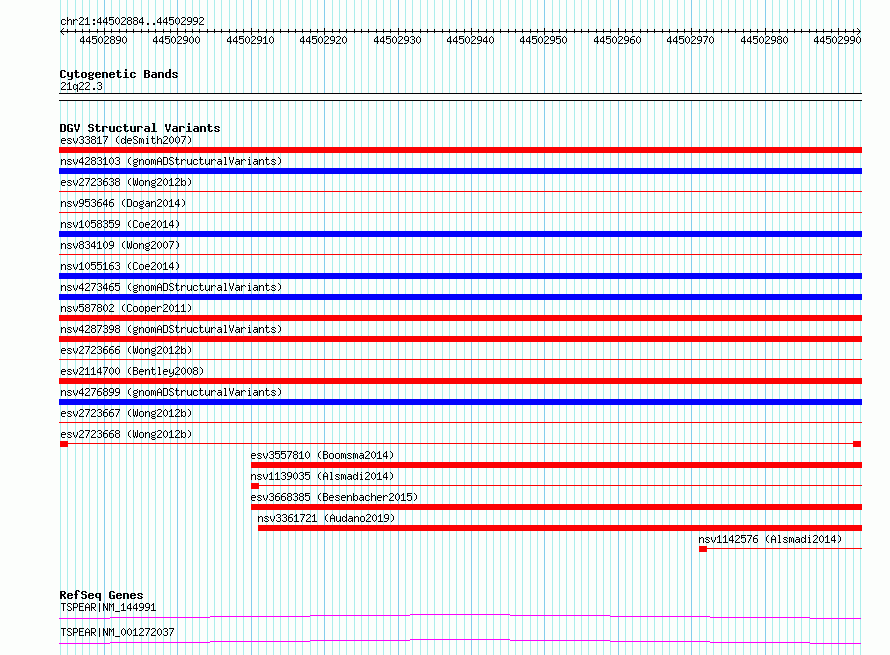Click the chr21:44502884..44502992 coordinate label
Image resolution: width=890 pixels, height=655 pixels.
[132, 21]
